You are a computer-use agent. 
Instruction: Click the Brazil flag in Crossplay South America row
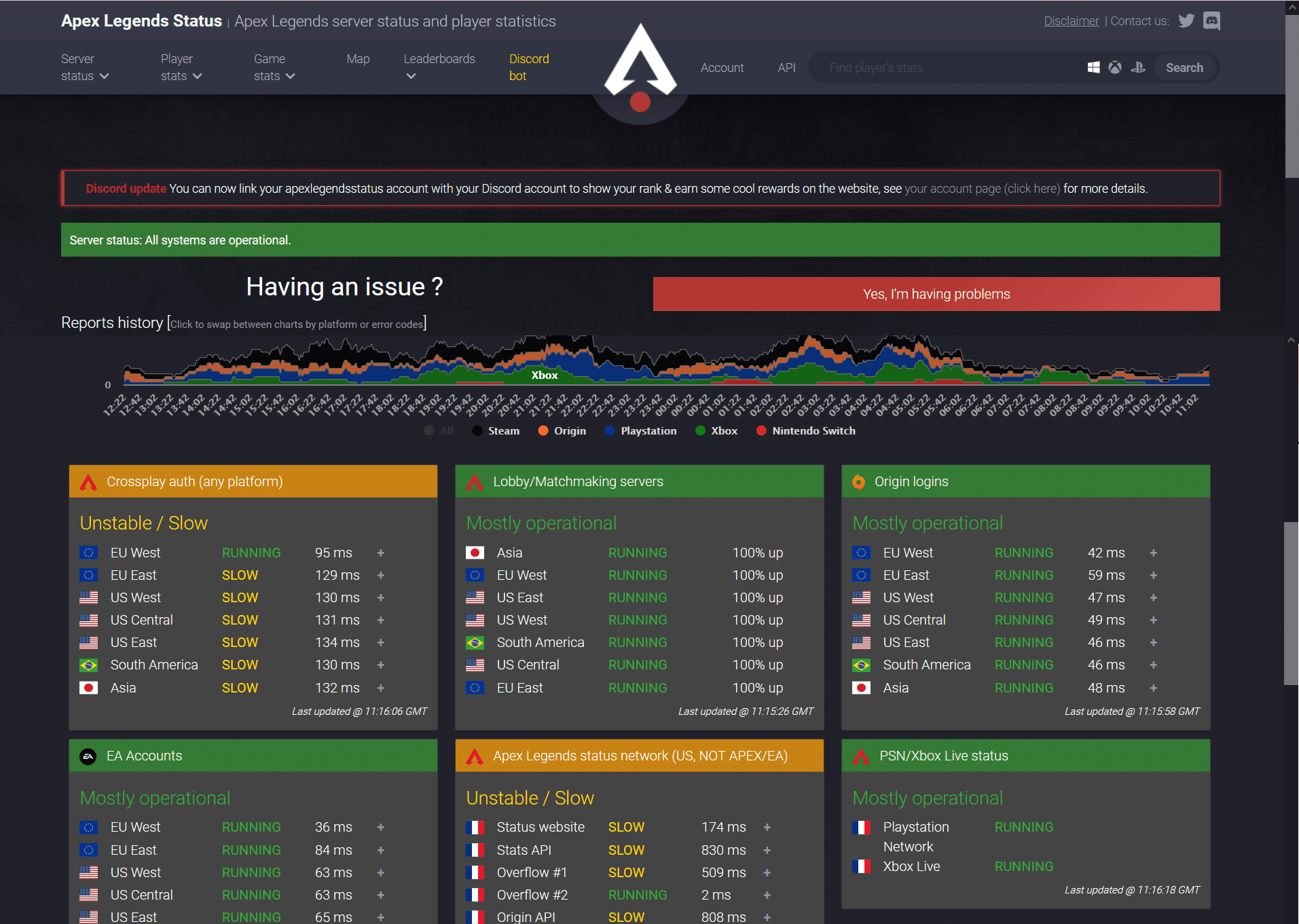(88, 665)
